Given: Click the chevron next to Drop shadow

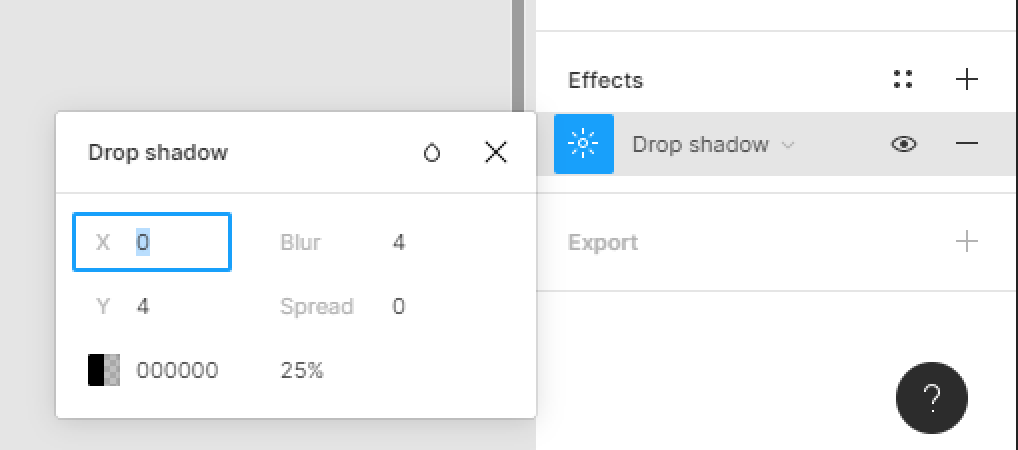Looking at the screenshot, I should [x=788, y=145].
